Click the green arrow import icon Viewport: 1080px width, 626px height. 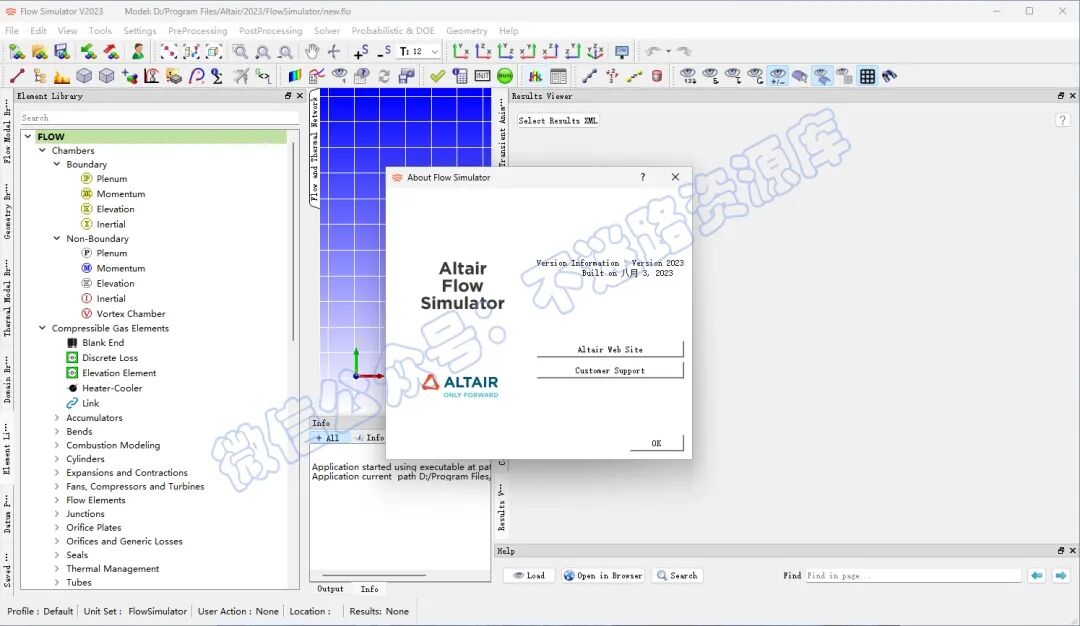(88, 52)
